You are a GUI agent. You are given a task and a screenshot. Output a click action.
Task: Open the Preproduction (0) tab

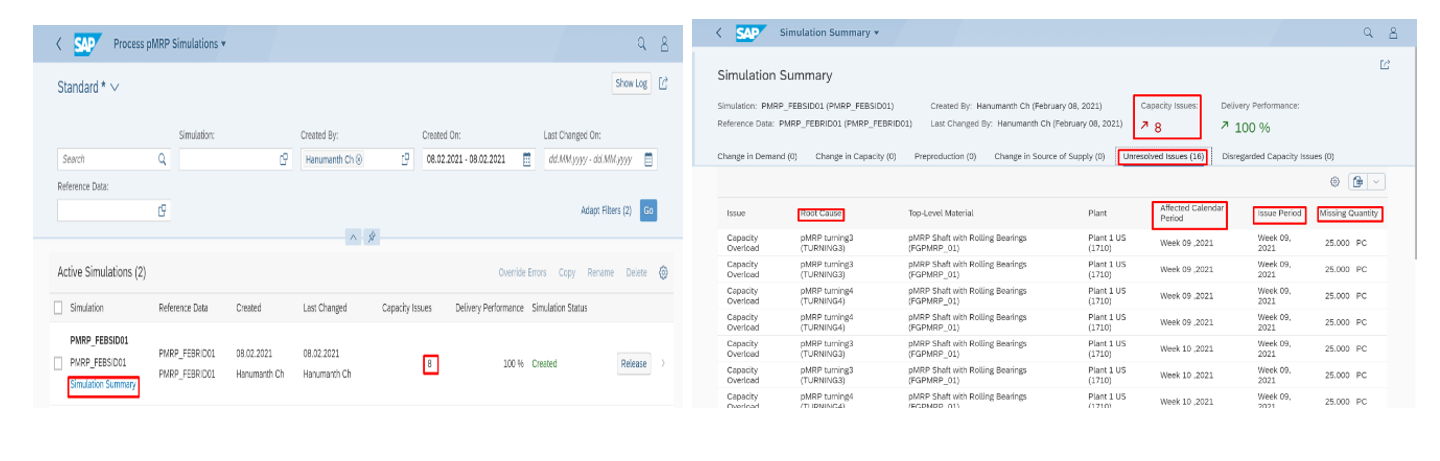945,156
